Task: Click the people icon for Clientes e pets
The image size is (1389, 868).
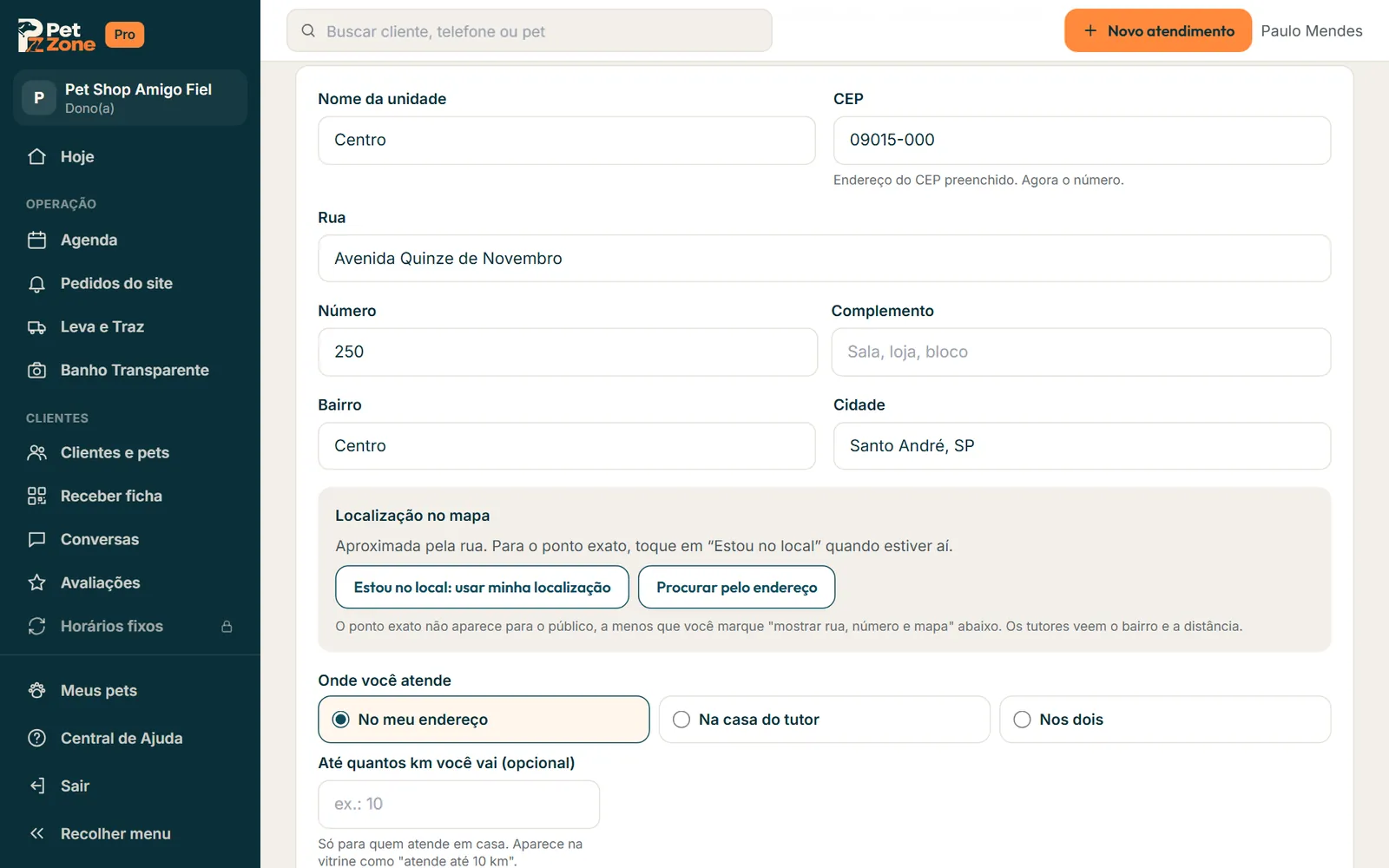Action: click(36, 453)
